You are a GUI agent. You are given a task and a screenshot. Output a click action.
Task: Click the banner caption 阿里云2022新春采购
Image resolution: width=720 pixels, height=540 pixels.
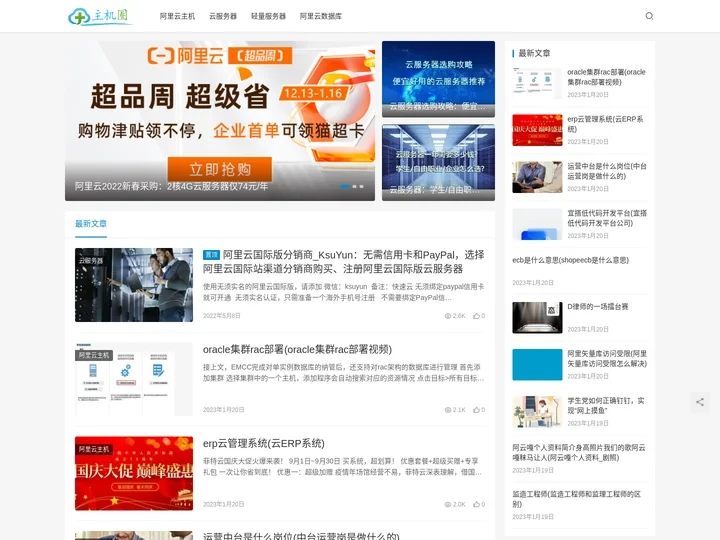171,186
